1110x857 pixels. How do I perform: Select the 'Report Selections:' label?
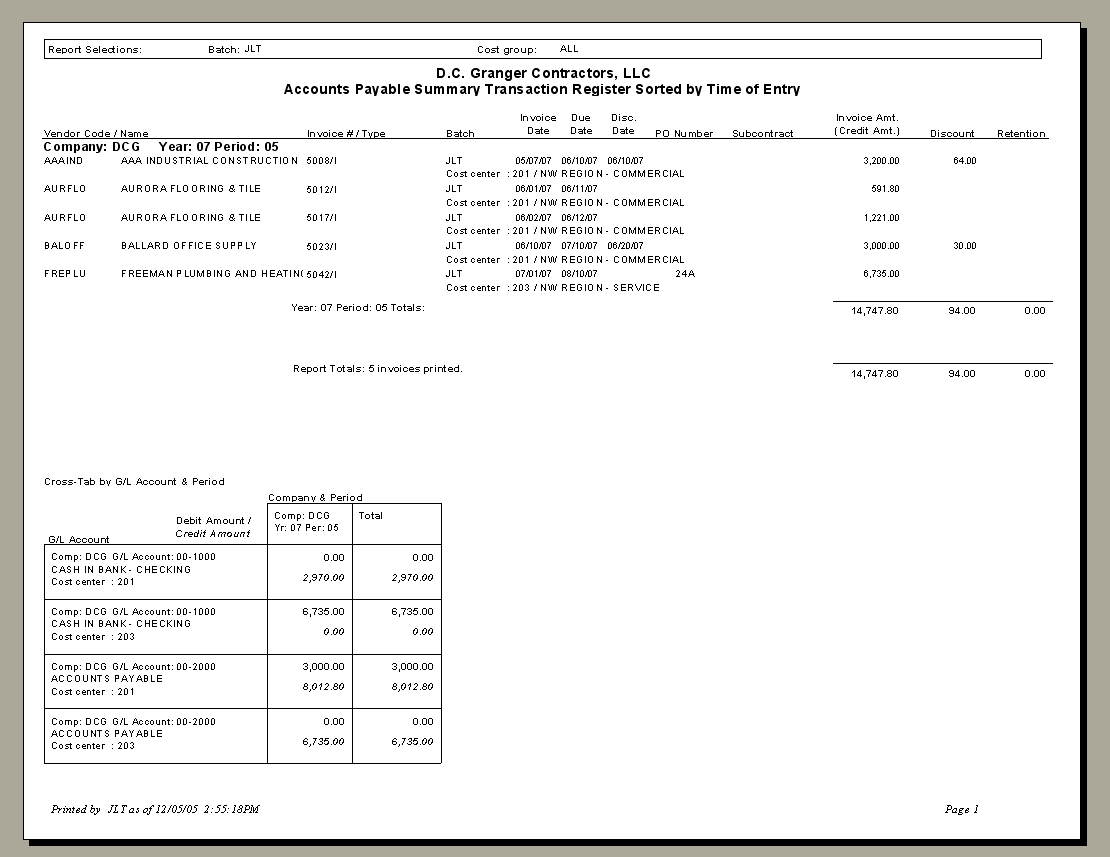(95, 50)
